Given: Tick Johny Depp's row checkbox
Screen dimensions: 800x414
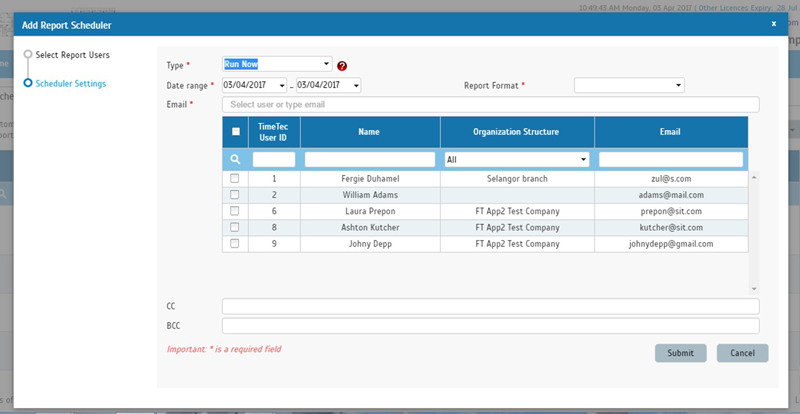Looking at the screenshot, I should coord(235,243).
